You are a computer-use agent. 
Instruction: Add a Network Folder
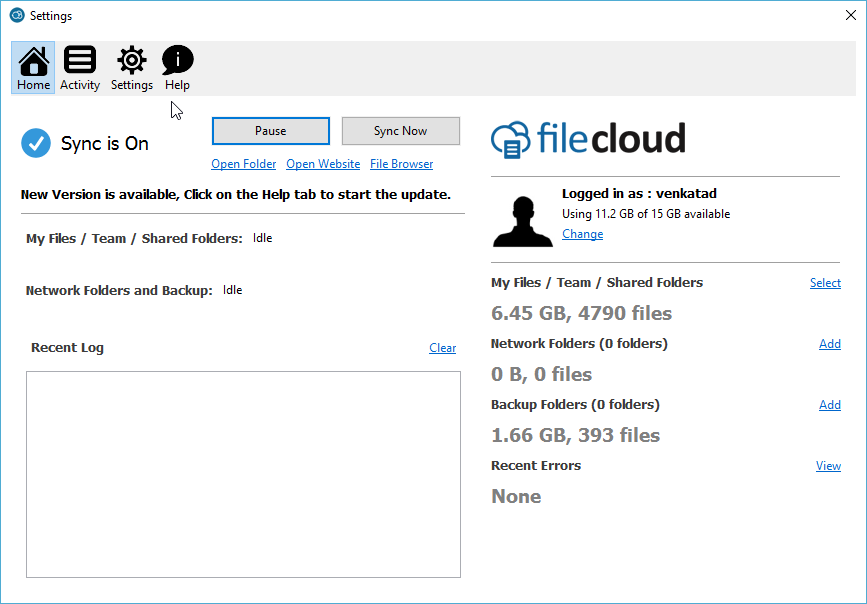pyautogui.click(x=830, y=344)
